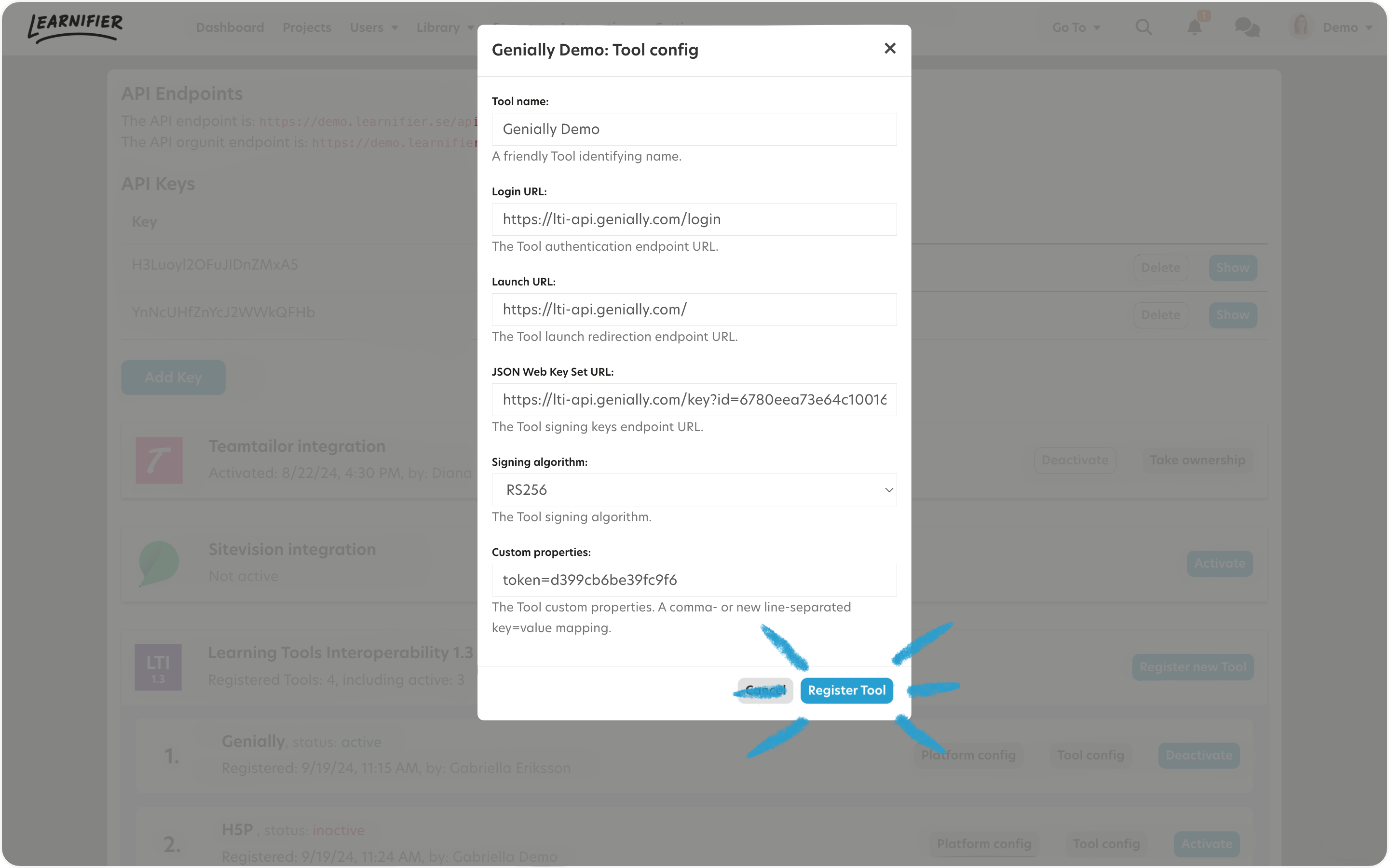Click the Register Tool button
Viewport: 1389px width, 868px height.
[846, 690]
